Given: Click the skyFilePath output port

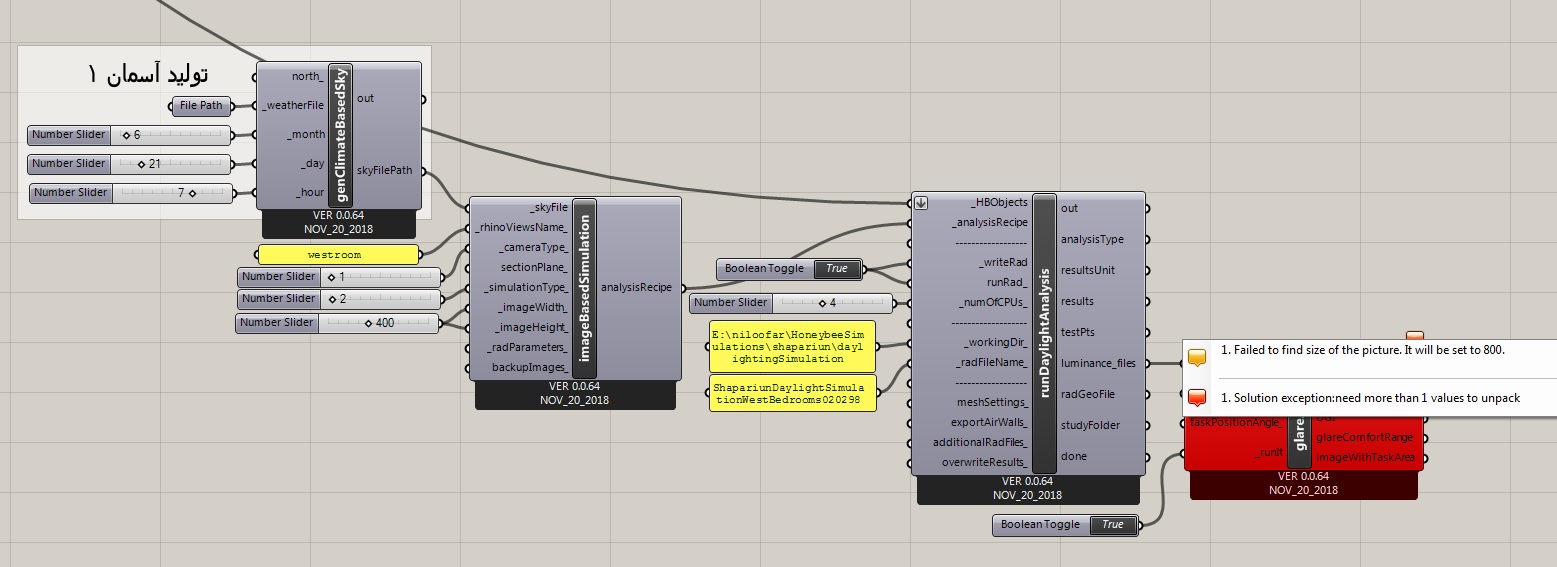Looking at the screenshot, I should [384, 171].
